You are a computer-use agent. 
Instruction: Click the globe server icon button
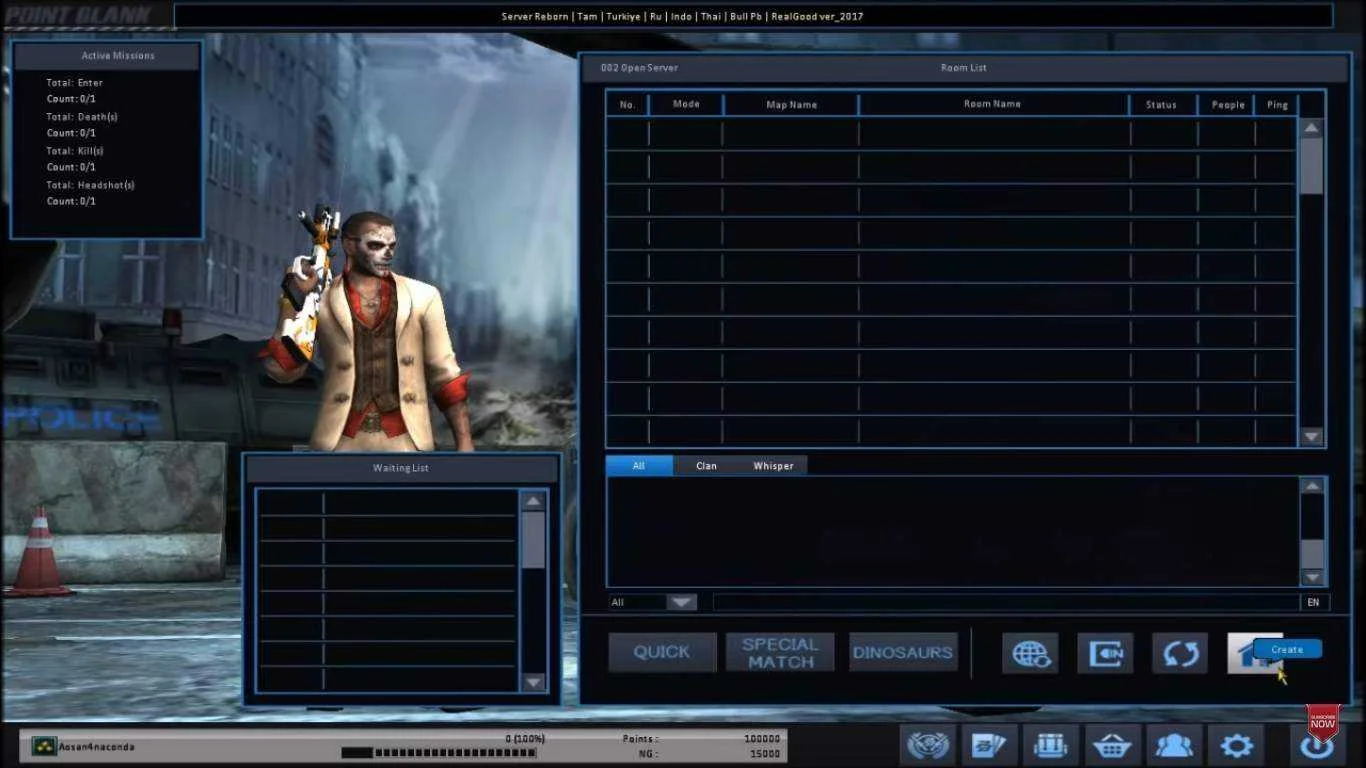point(1030,653)
